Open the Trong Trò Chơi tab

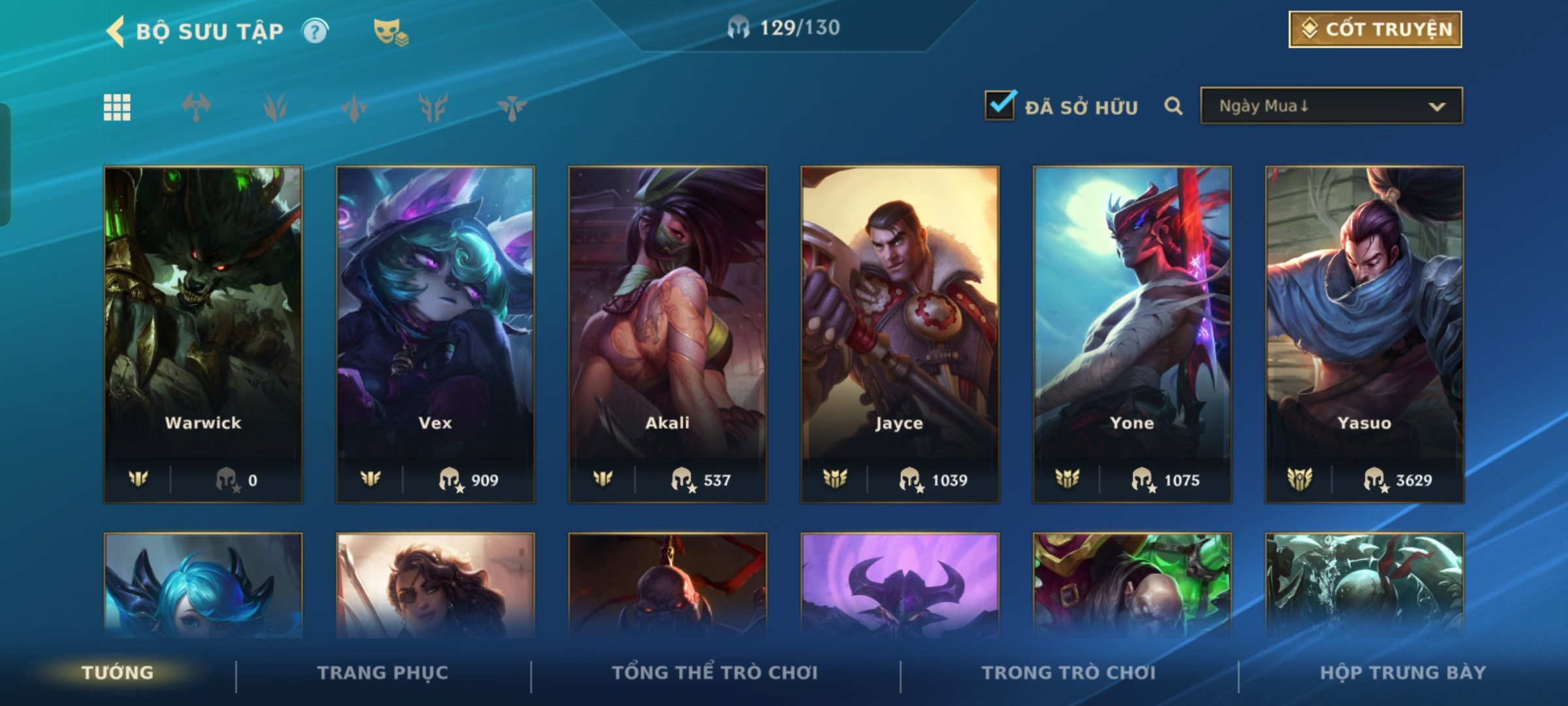coord(1069,673)
